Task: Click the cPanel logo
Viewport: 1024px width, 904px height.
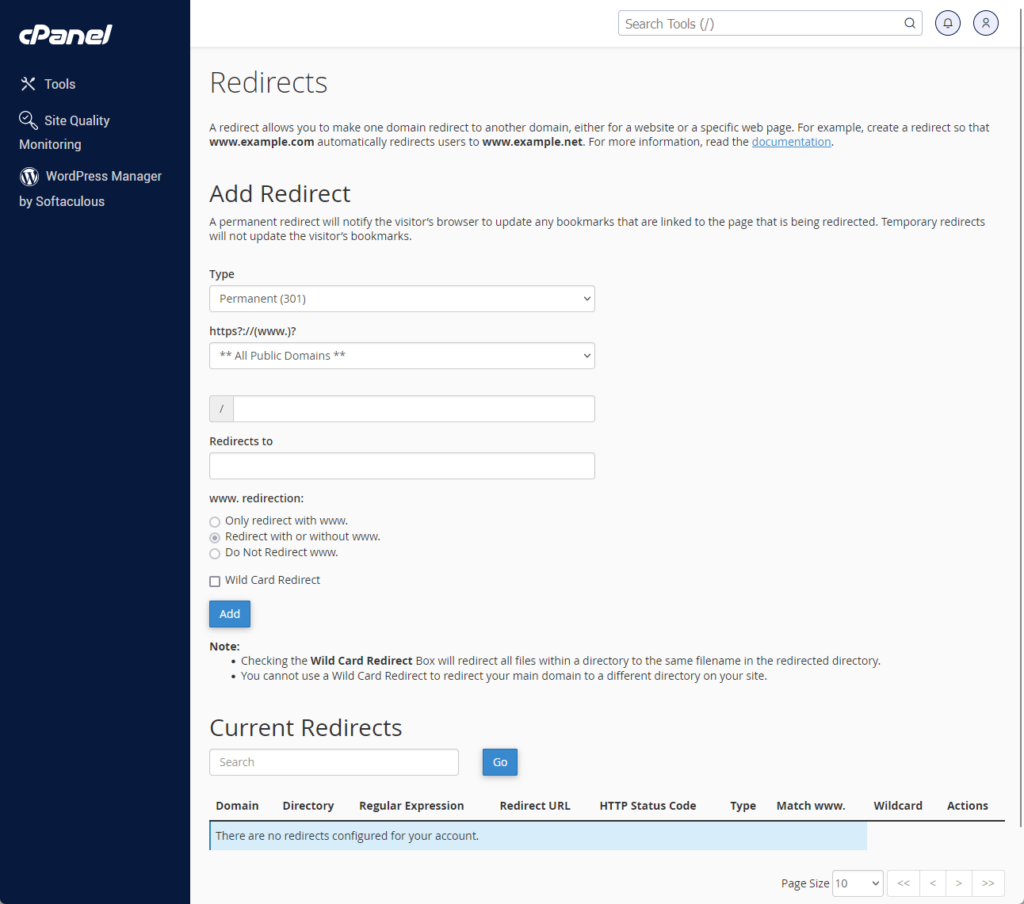Action: 65,34
